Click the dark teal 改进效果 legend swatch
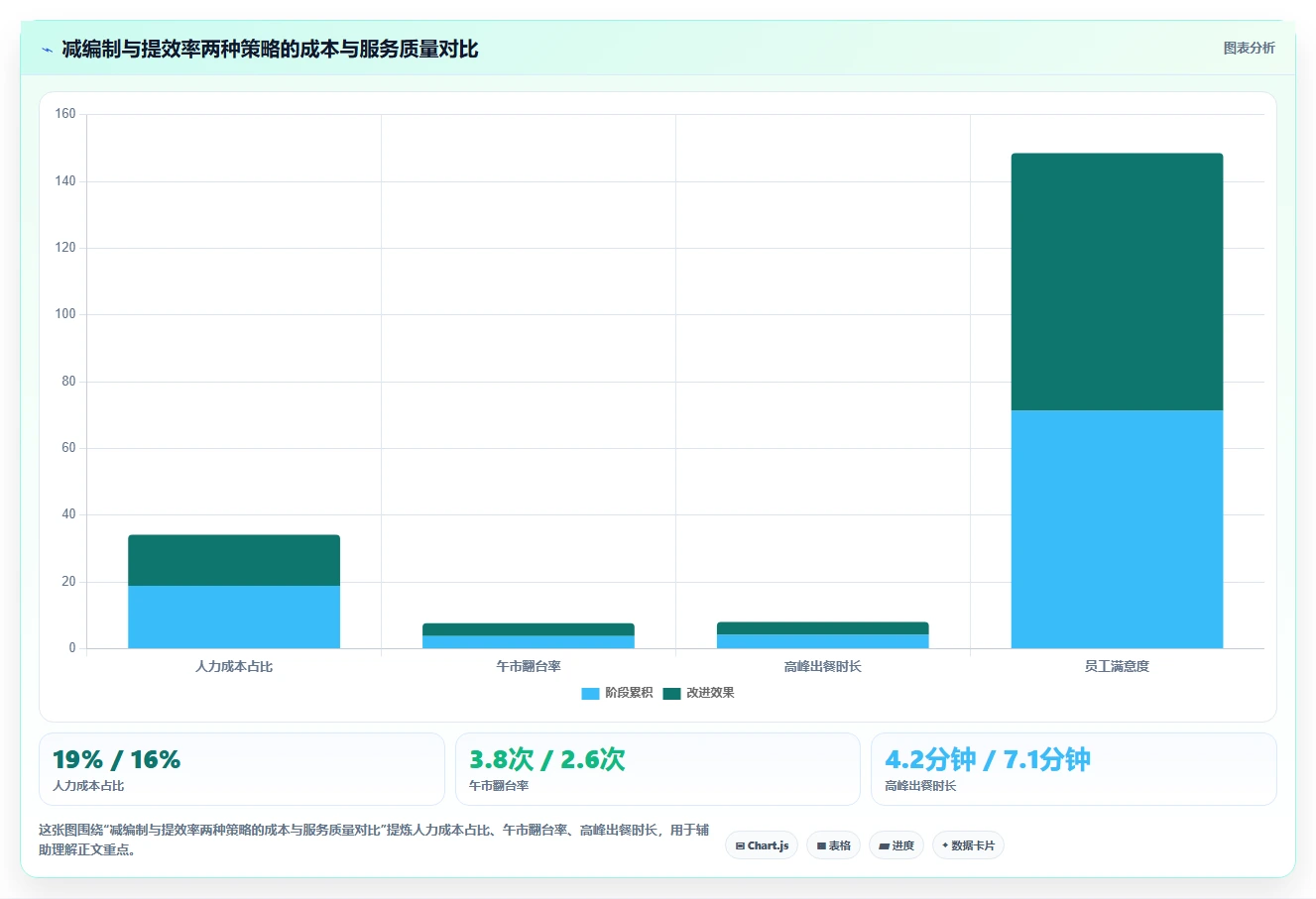Image resolution: width=1316 pixels, height=899 pixels. point(671,693)
